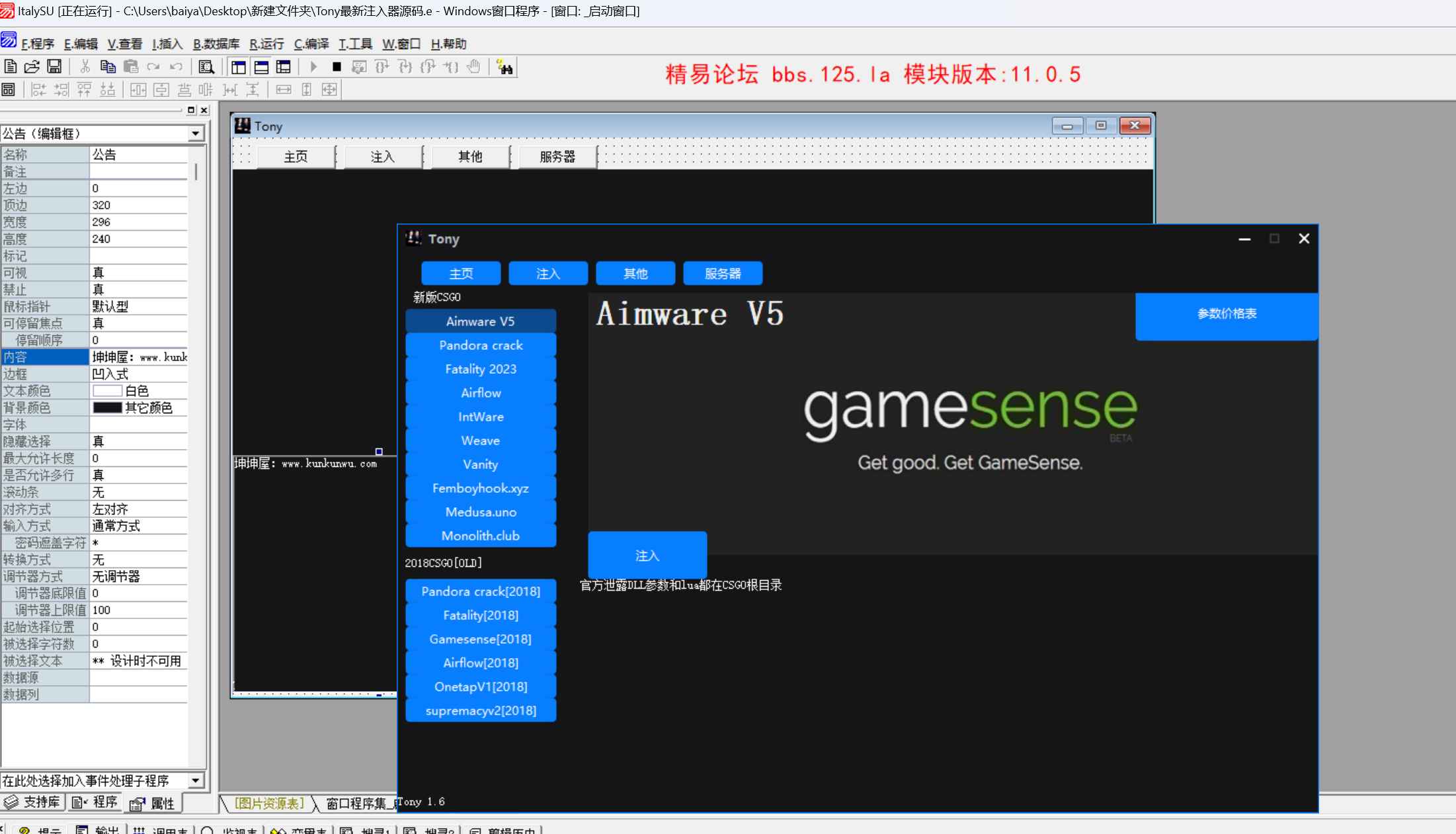The image size is (1456, 834).
Task: Open the R.运行 menu
Action: (266, 44)
